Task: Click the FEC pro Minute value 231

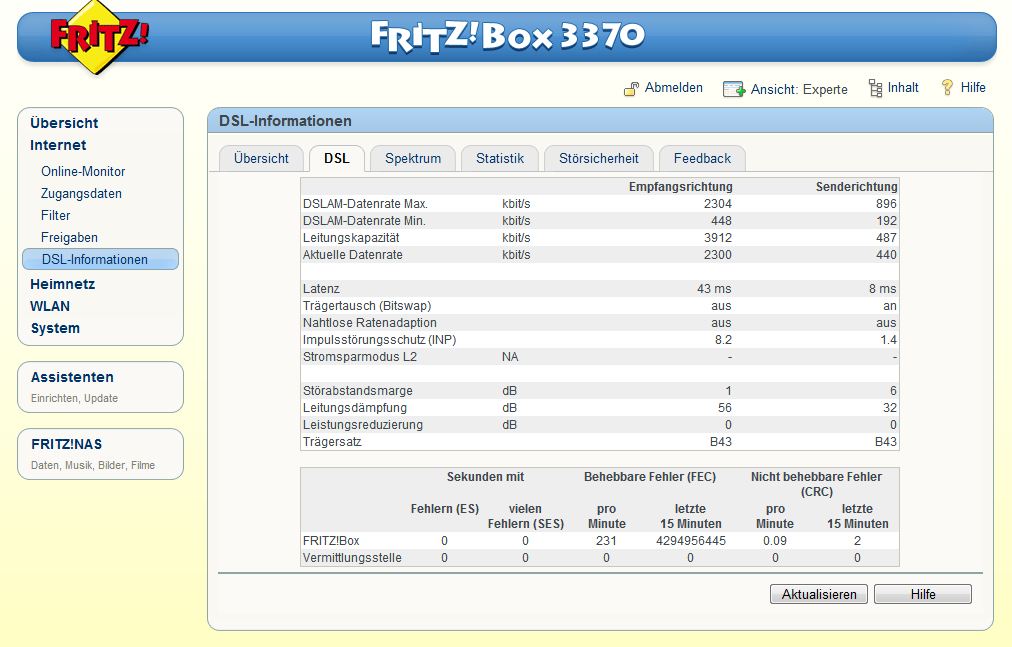Action: click(606, 540)
